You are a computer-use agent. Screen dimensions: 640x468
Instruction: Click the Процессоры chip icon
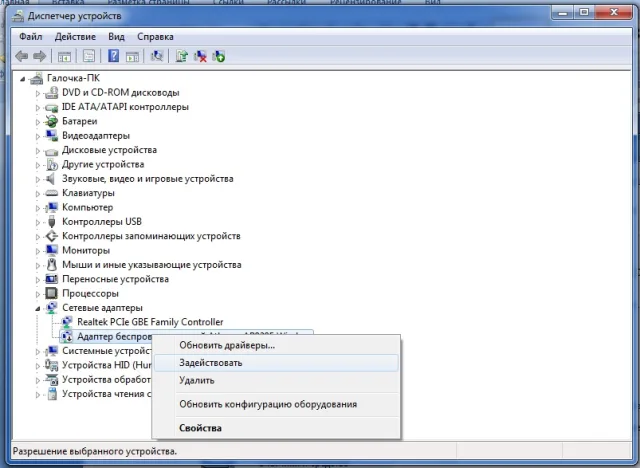(51, 293)
